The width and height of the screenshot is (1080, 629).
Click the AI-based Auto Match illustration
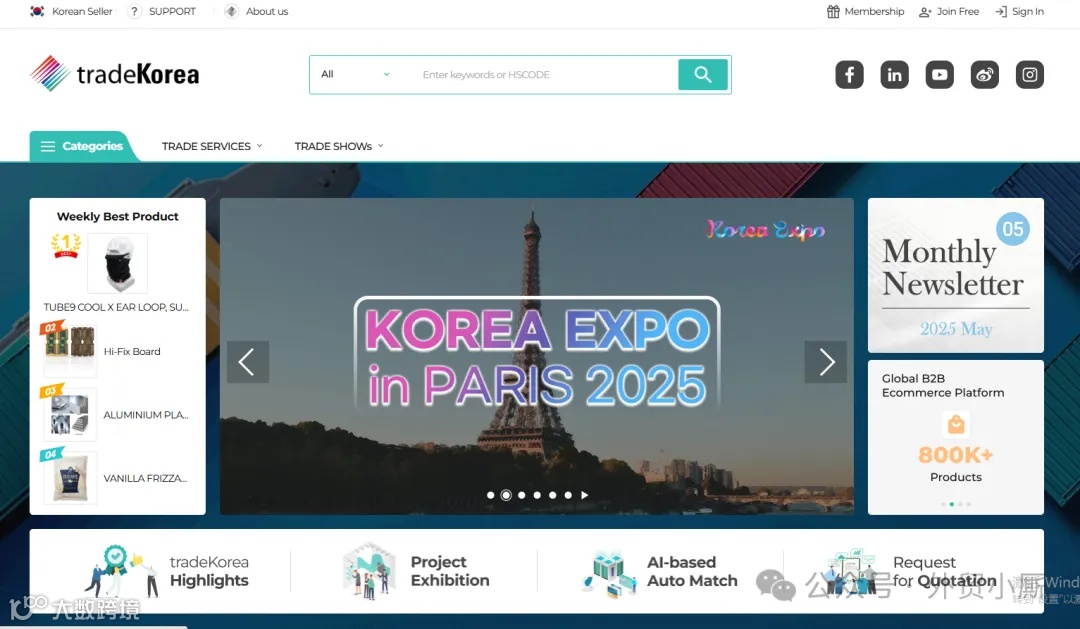click(609, 572)
